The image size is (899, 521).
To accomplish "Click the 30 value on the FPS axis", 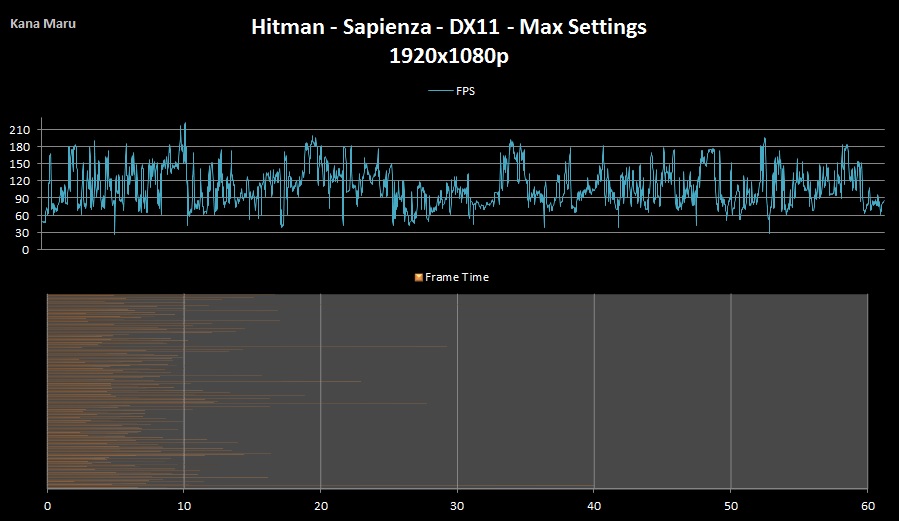I will coord(22,233).
